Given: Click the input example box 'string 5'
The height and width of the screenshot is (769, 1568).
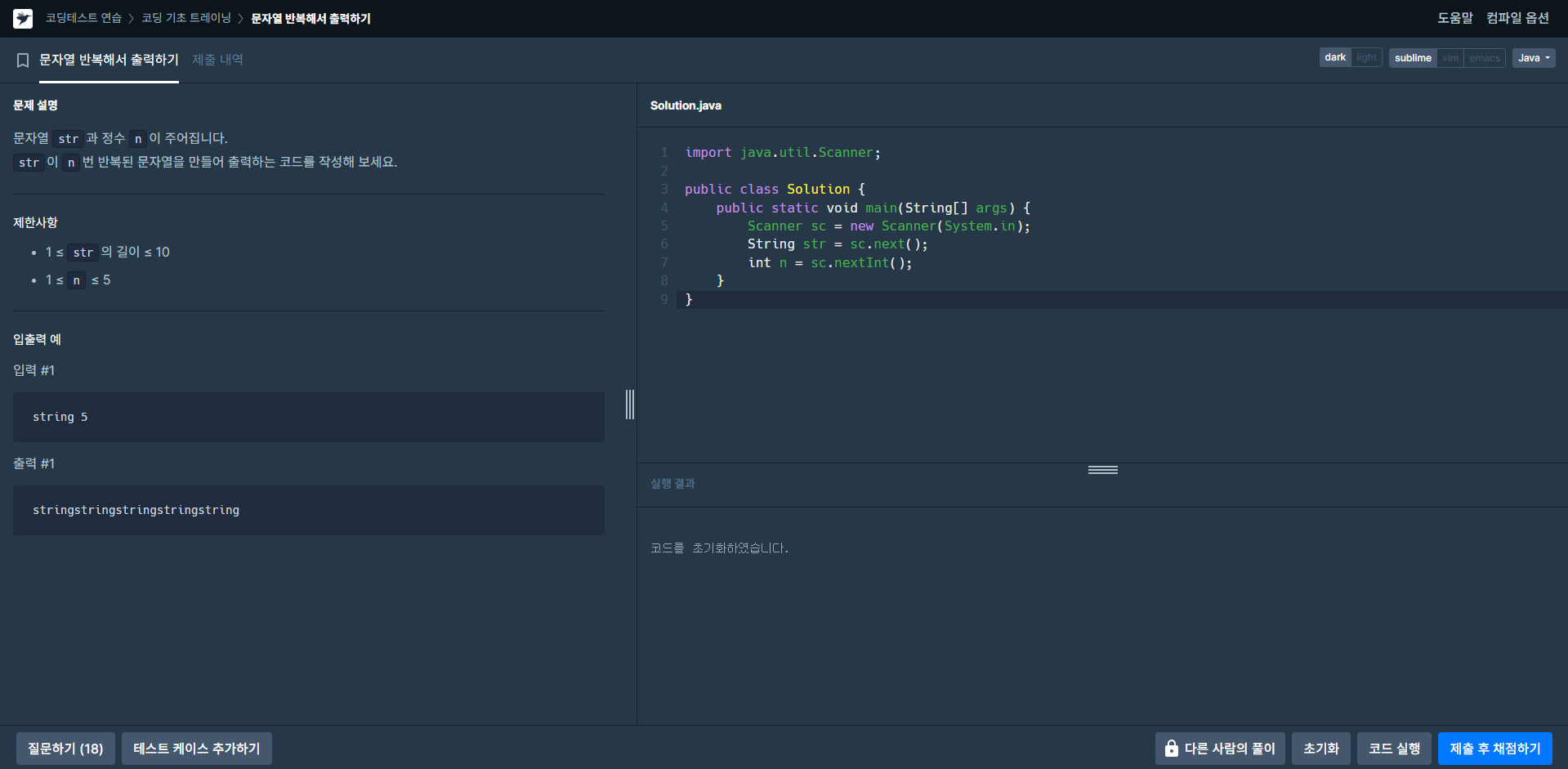Looking at the screenshot, I should (x=309, y=418).
